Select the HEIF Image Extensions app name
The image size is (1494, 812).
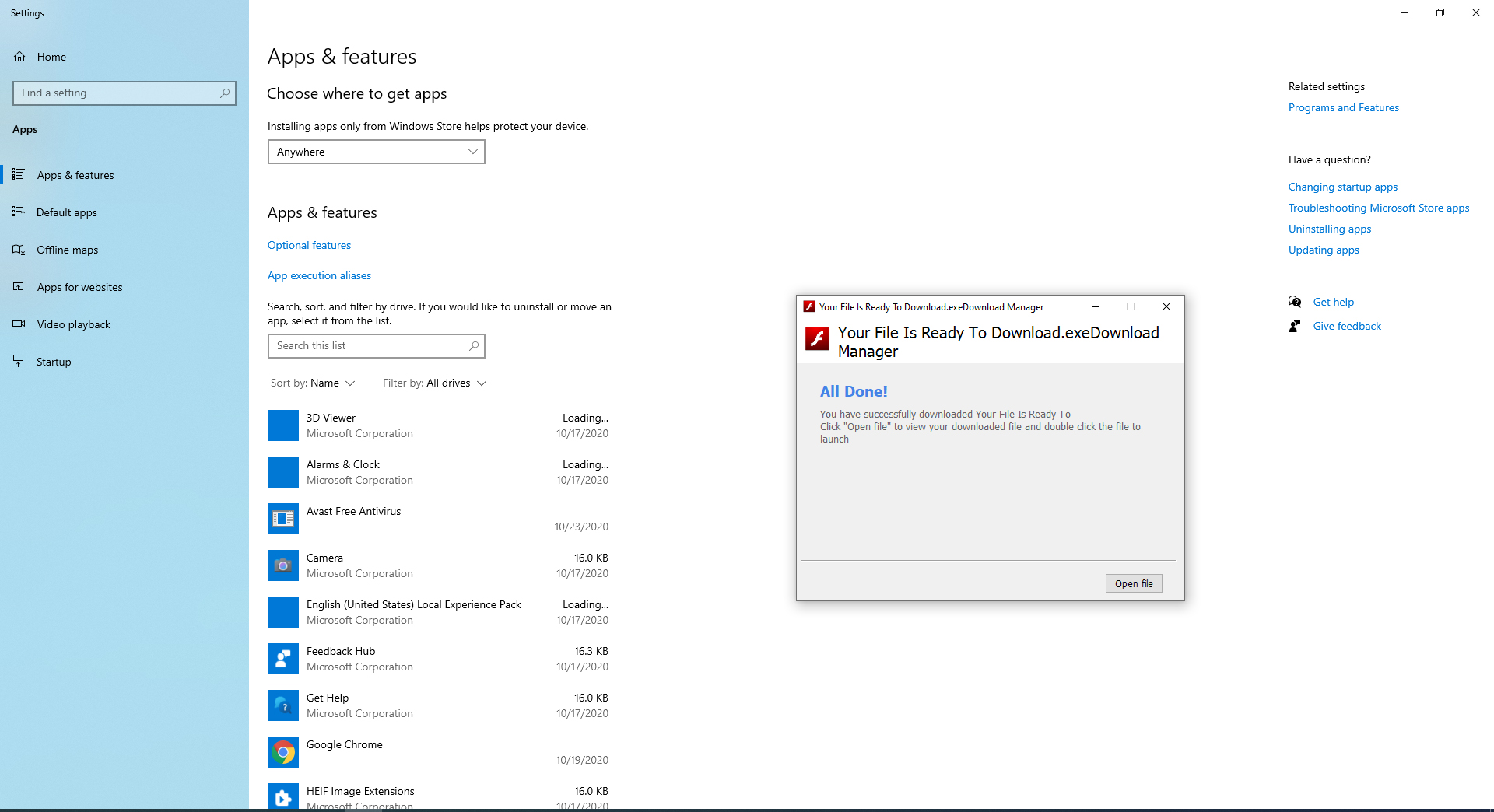[360, 791]
